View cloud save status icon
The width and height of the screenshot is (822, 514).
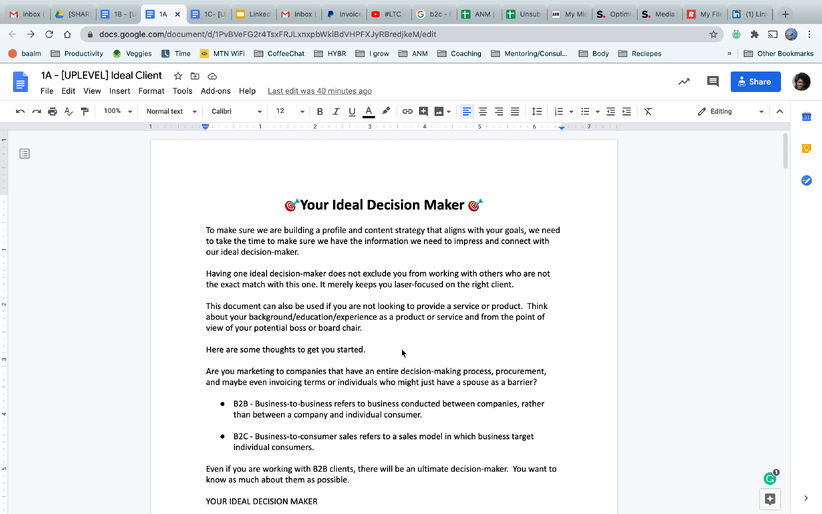(212, 76)
